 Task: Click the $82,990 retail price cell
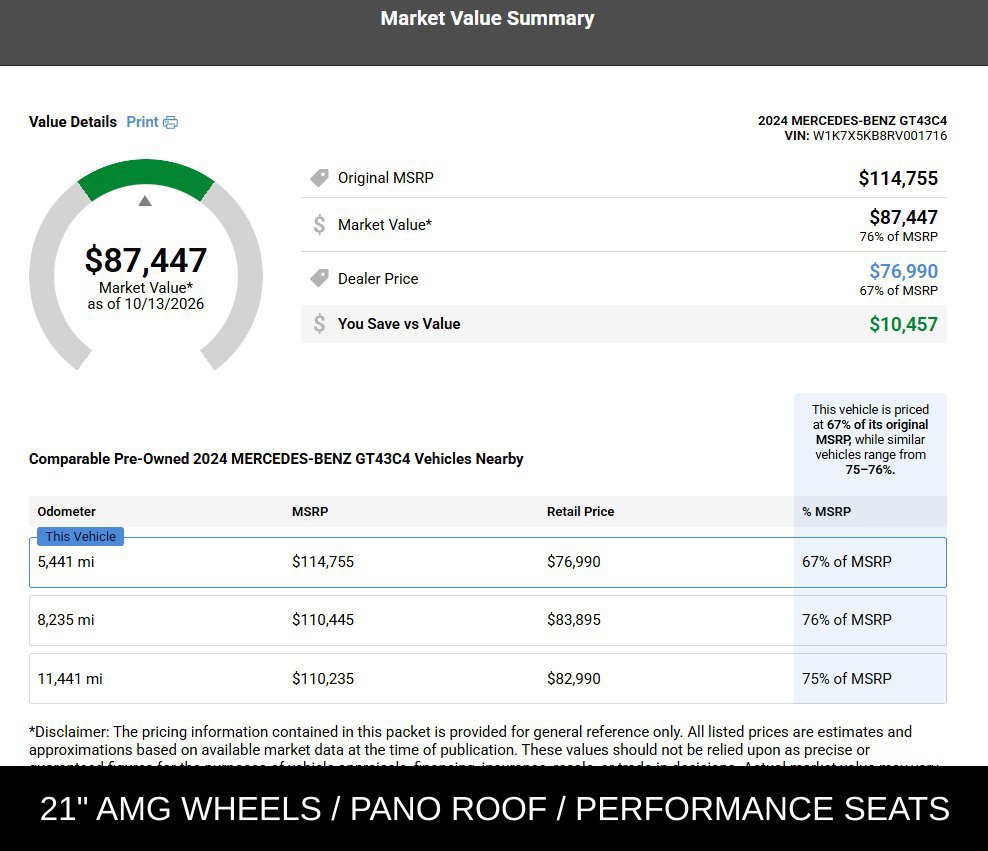tap(573, 678)
